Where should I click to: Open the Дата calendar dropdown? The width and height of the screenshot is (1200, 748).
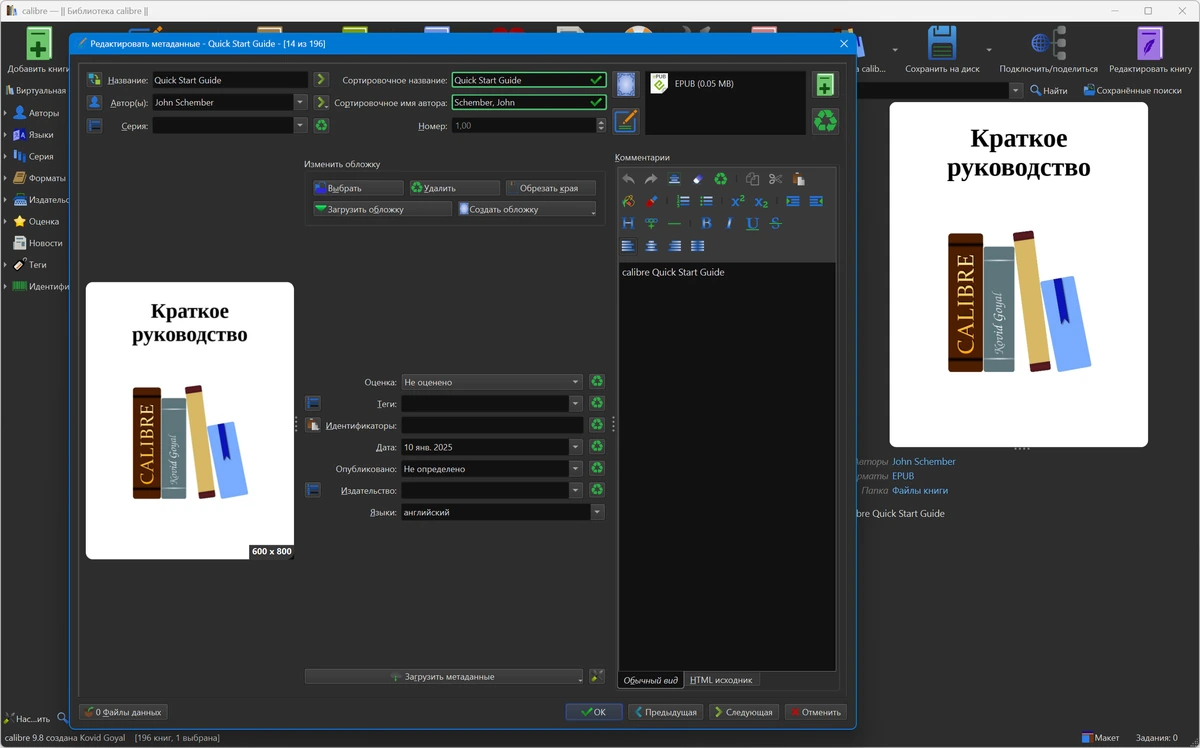(x=576, y=447)
